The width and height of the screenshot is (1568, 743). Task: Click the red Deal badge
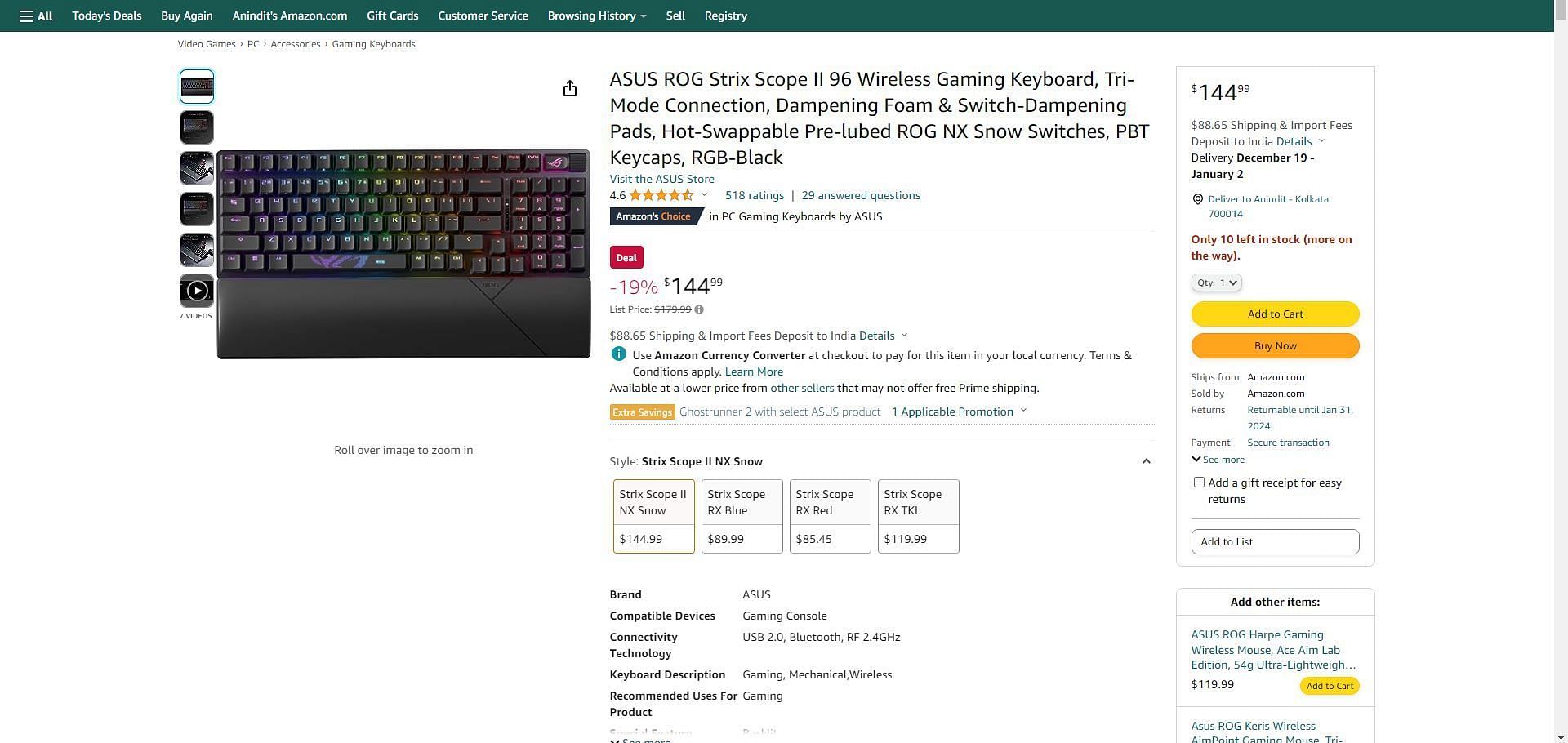(x=626, y=257)
